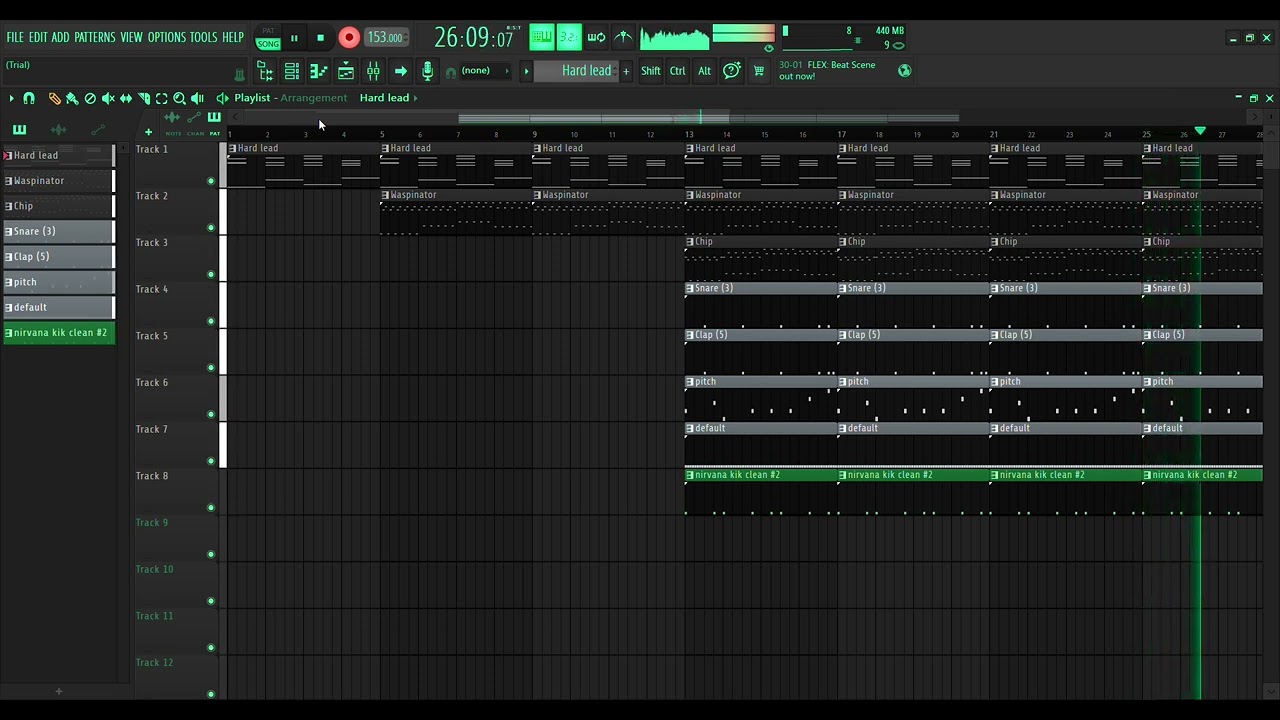This screenshot has width=1280, height=720.
Task: Click the Shift button
Action: pyautogui.click(x=651, y=71)
